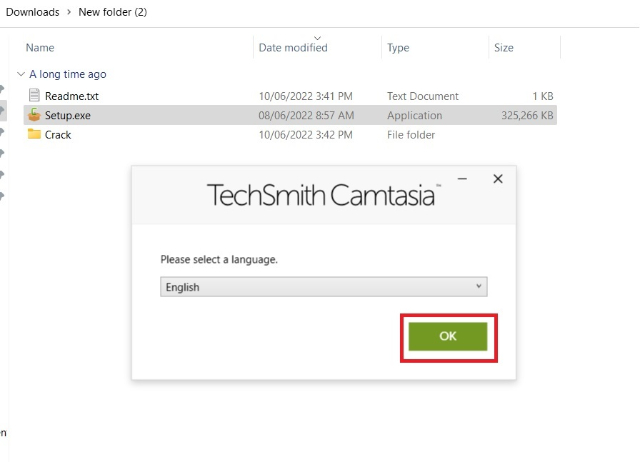Click the green OK button
640x462 pixels.
(448, 336)
